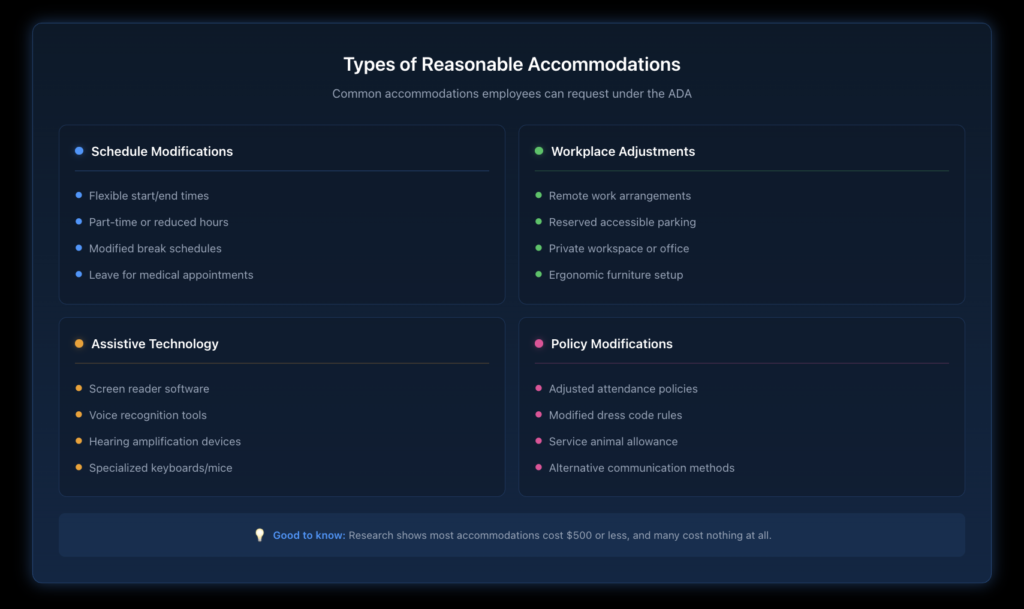Screen dimensions: 1024x609
Task: Click the blue dot beside Schedule Modifications
Action: tap(78, 151)
